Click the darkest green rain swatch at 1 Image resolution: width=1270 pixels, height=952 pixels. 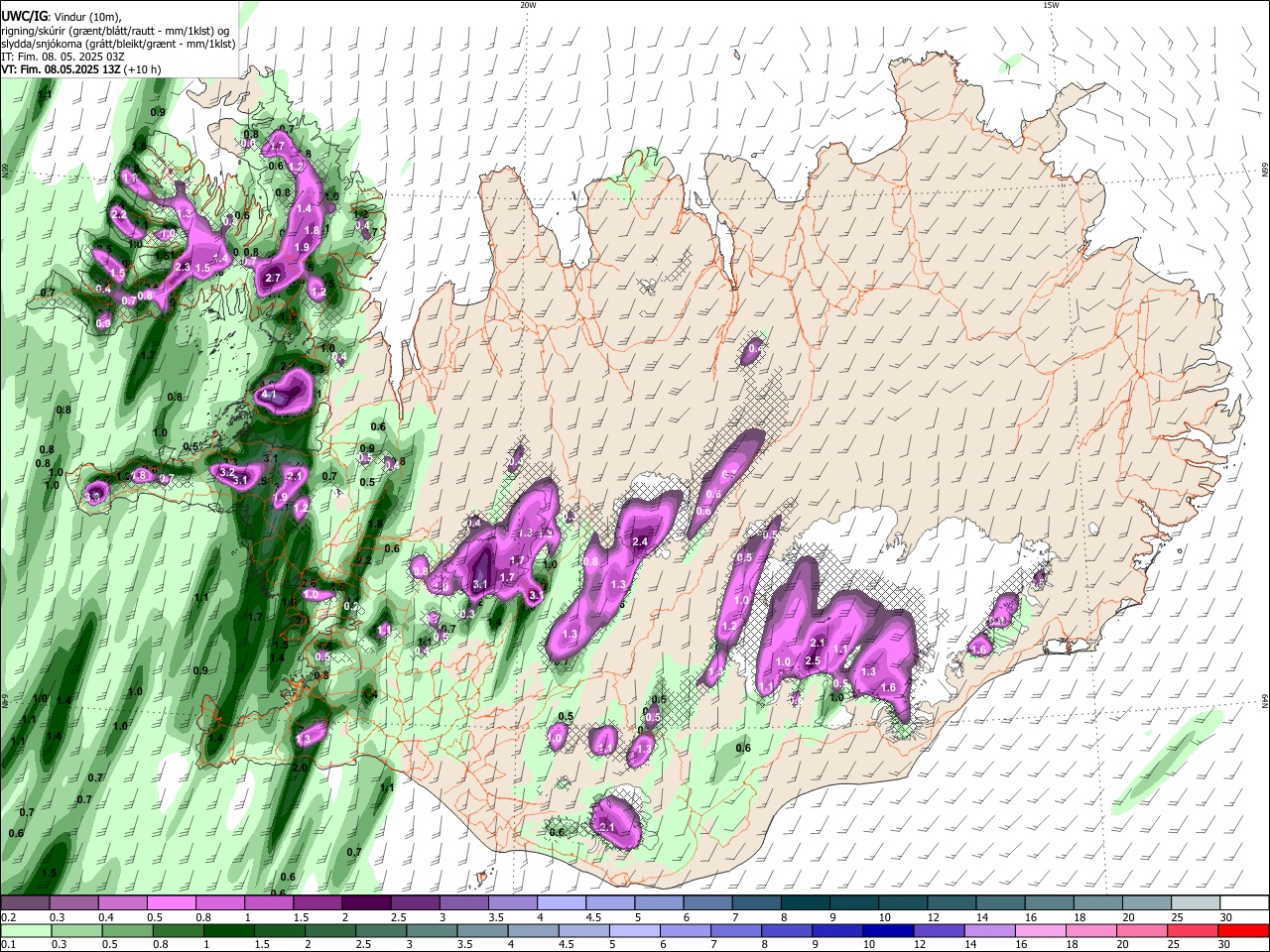coord(227,930)
